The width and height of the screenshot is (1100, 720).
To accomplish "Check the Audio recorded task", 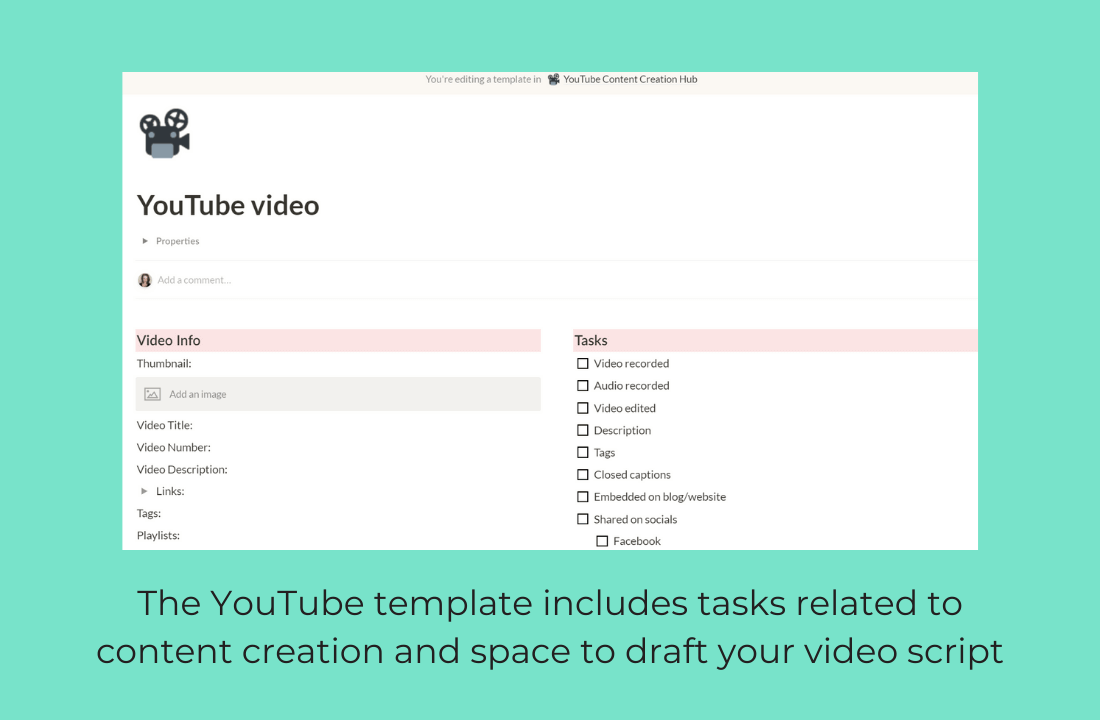I will pyautogui.click(x=583, y=385).
